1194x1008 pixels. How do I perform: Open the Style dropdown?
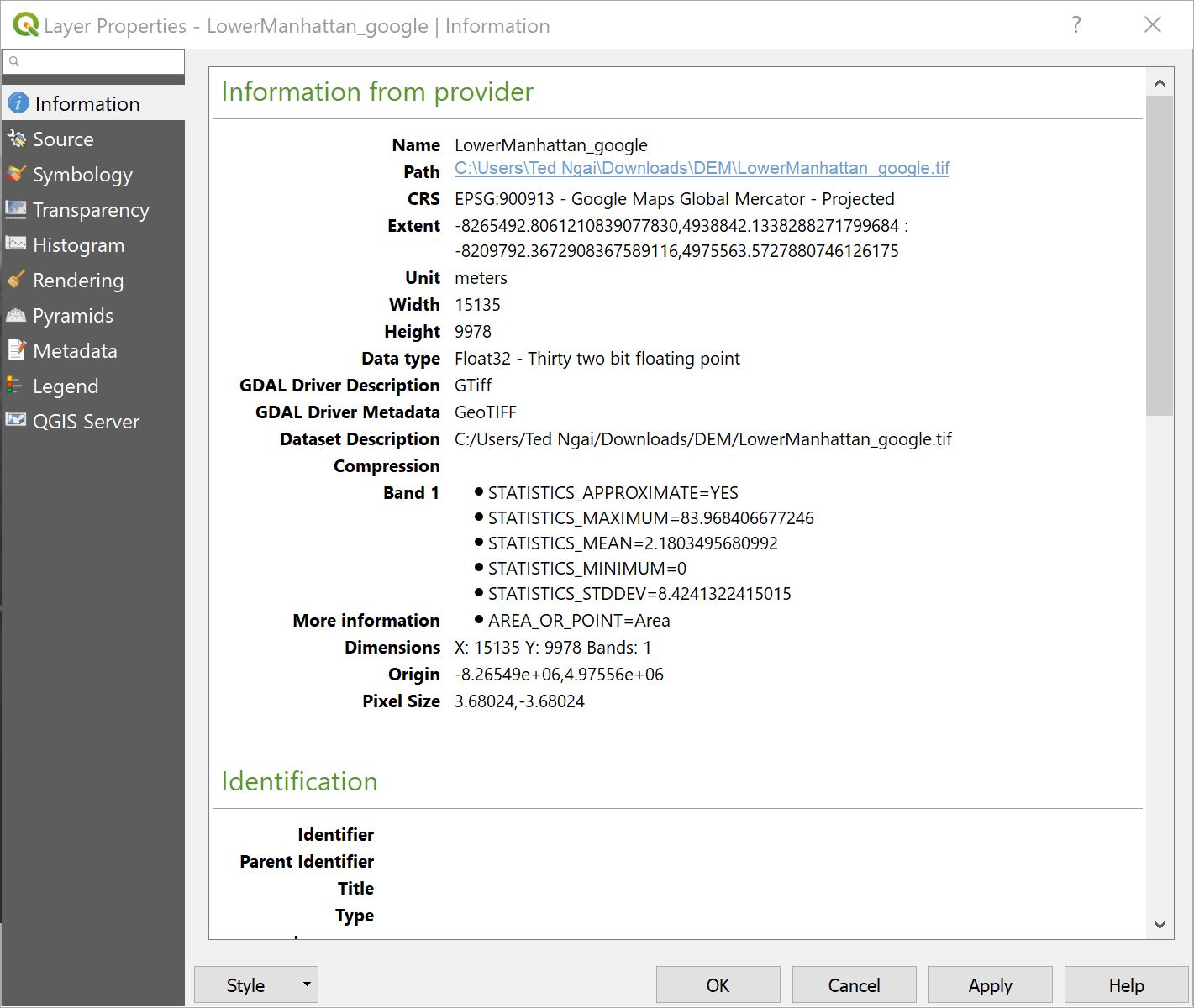(x=256, y=984)
